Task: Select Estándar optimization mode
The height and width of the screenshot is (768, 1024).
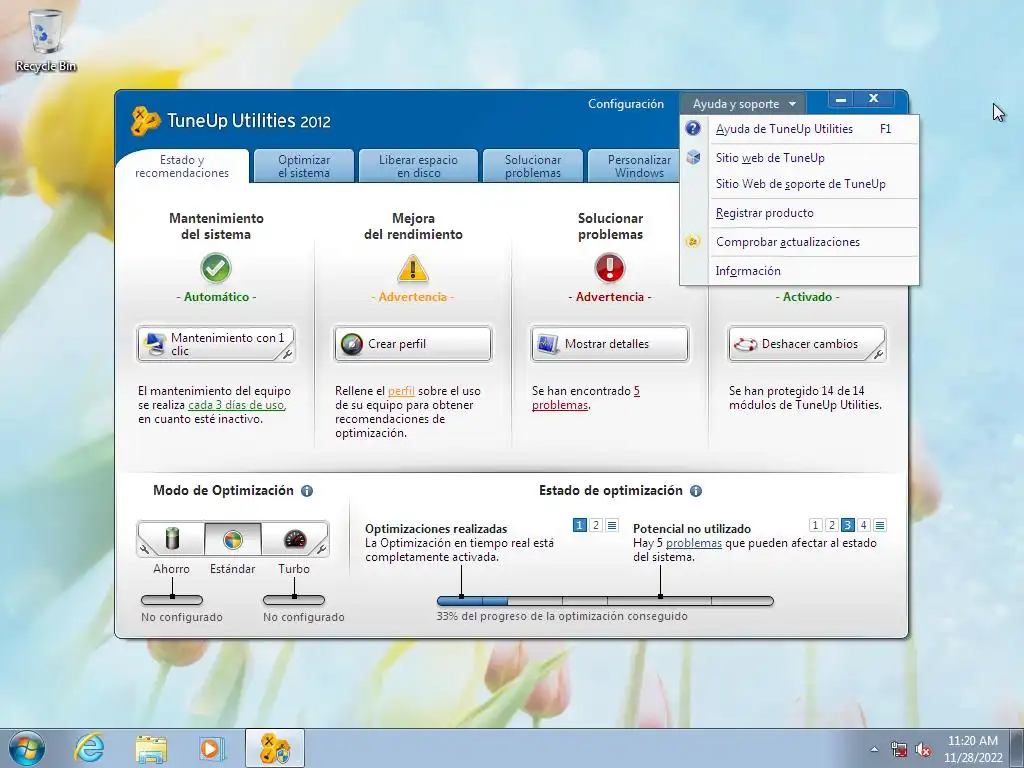Action: [x=232, y=539]
